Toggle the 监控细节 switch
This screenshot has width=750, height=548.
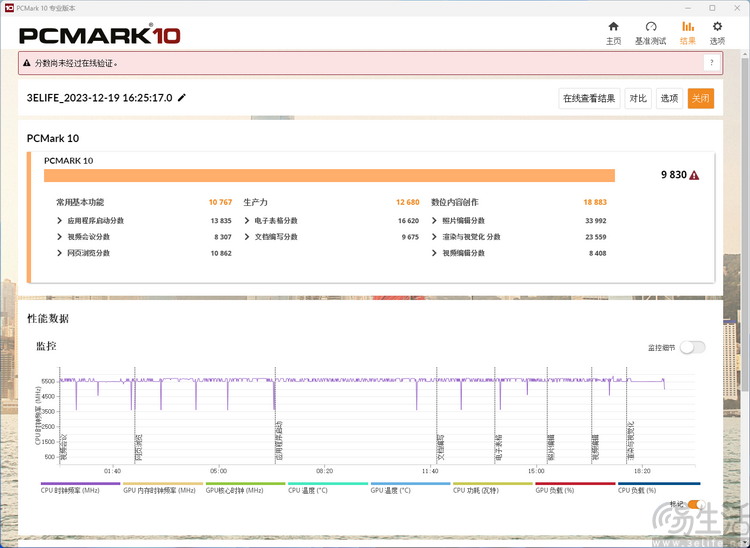tap(692, 348)
